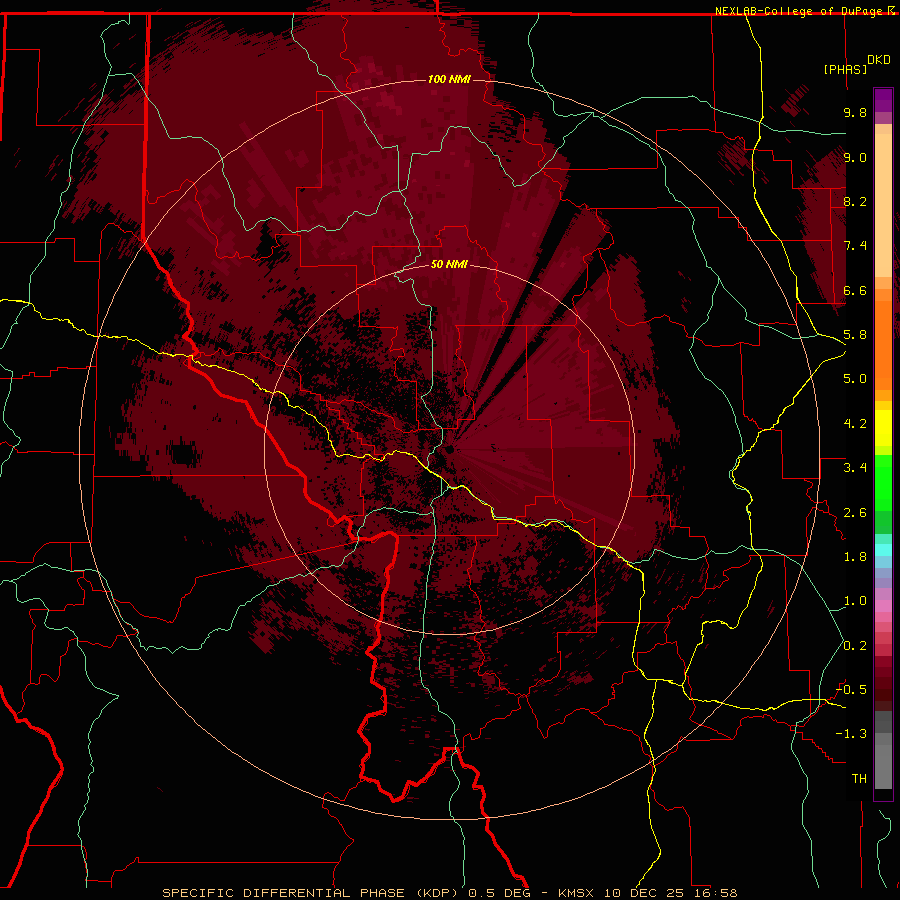Click the 6.6 value on the color scale

[x=855, y=290]
